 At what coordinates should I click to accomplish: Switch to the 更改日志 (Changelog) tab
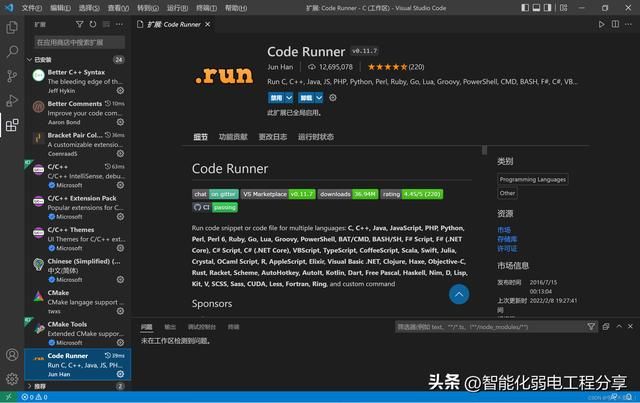[x=272, y=137]
